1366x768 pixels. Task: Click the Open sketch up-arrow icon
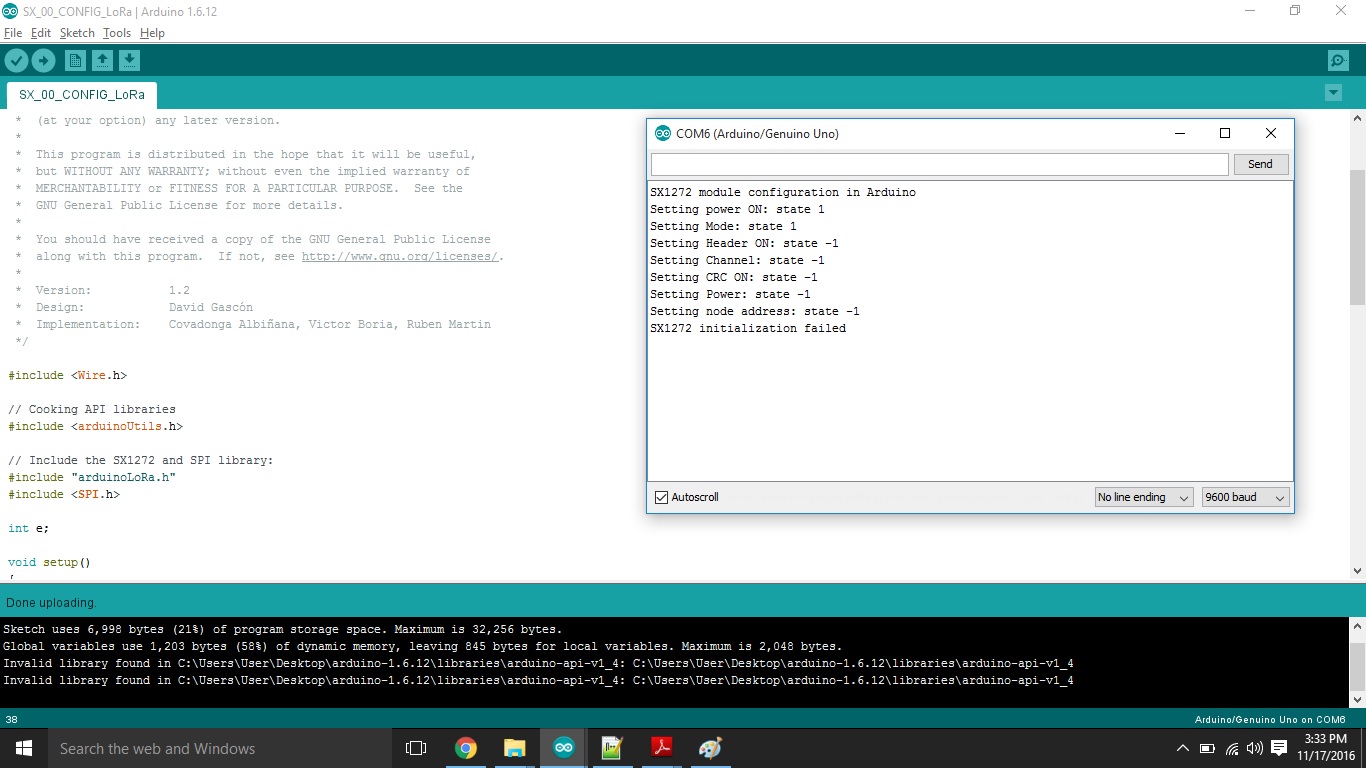click(102, 61)
